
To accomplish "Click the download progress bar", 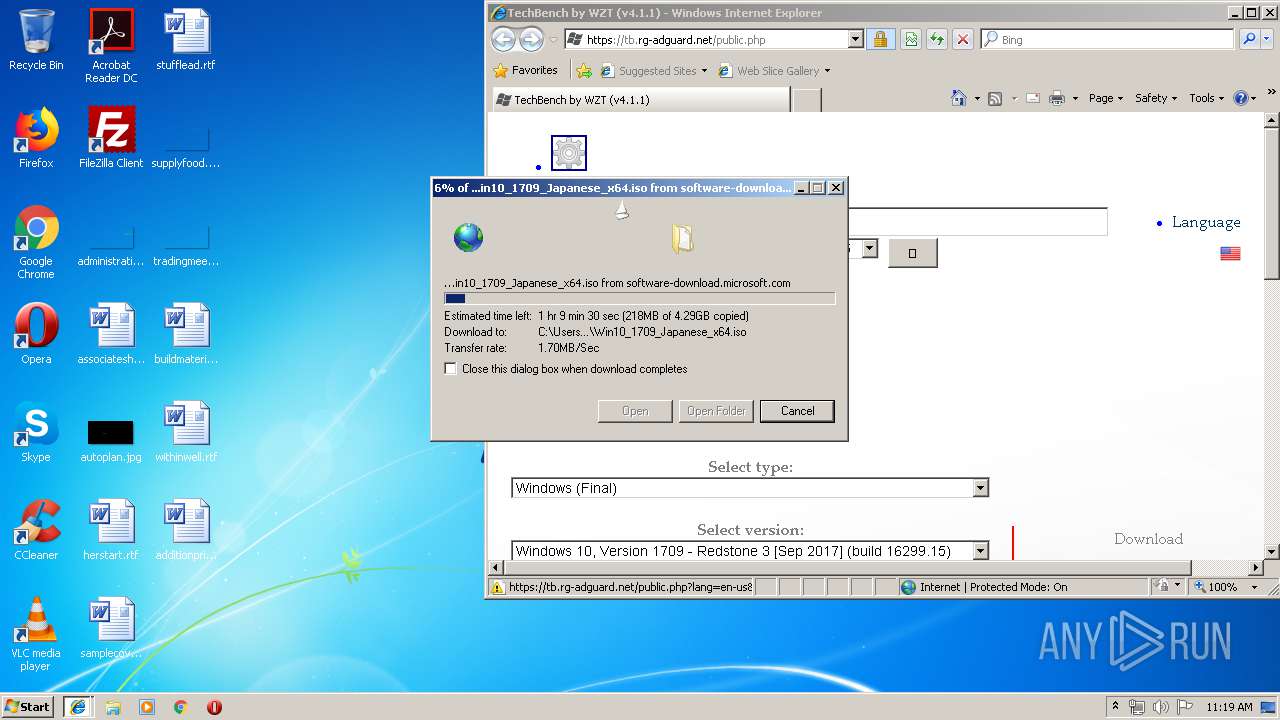I will point(639,298).
